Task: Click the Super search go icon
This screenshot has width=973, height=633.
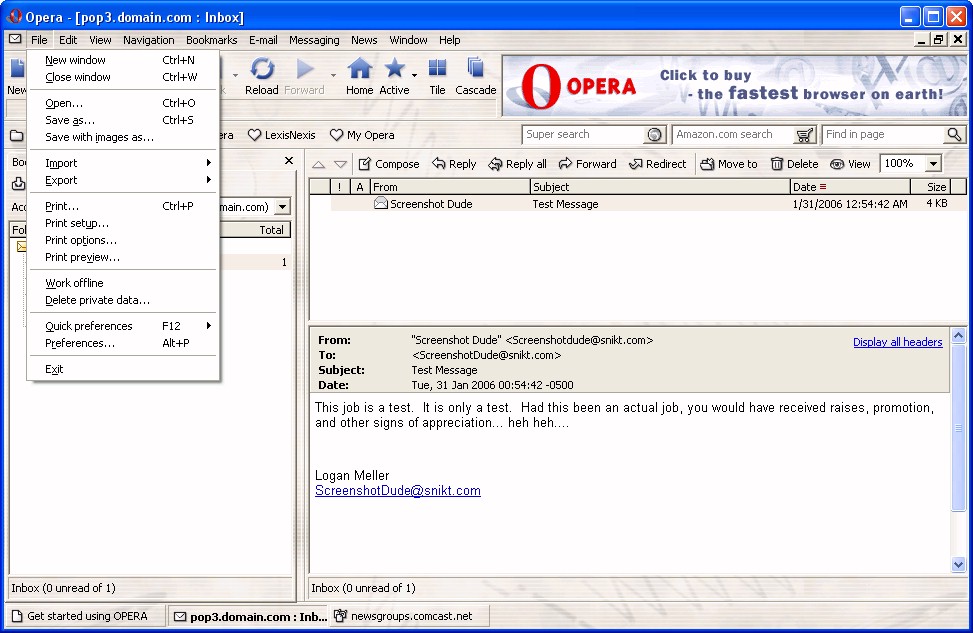Action: click(x=654, y=135)
